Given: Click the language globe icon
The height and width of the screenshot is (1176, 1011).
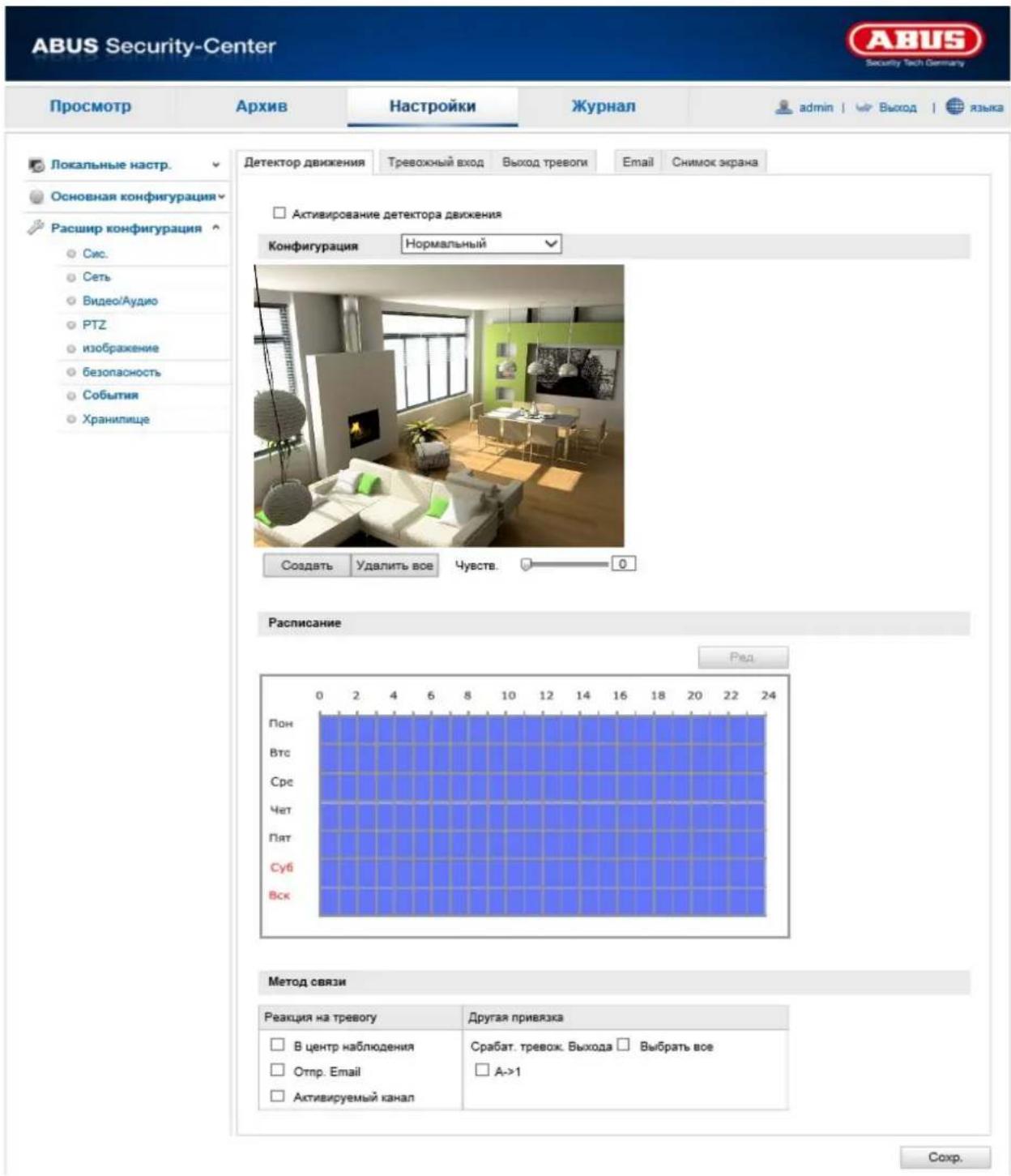Looking at the screenshot, I should [954, 106].
